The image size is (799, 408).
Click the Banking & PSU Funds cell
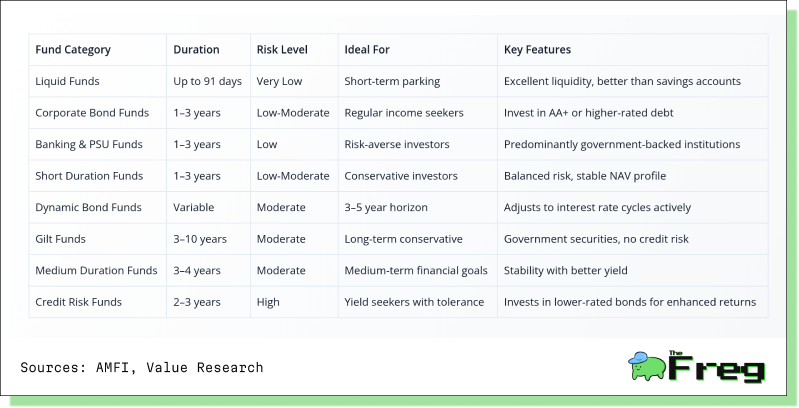[88, 145]
